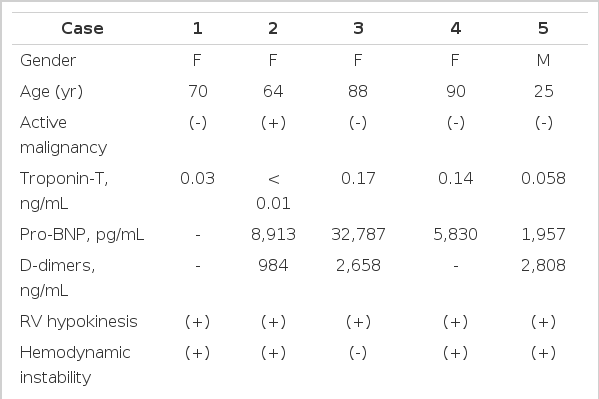Click Pro-BNP value 5,830
Screen dimensions: 599x399
tap(455, 234)
